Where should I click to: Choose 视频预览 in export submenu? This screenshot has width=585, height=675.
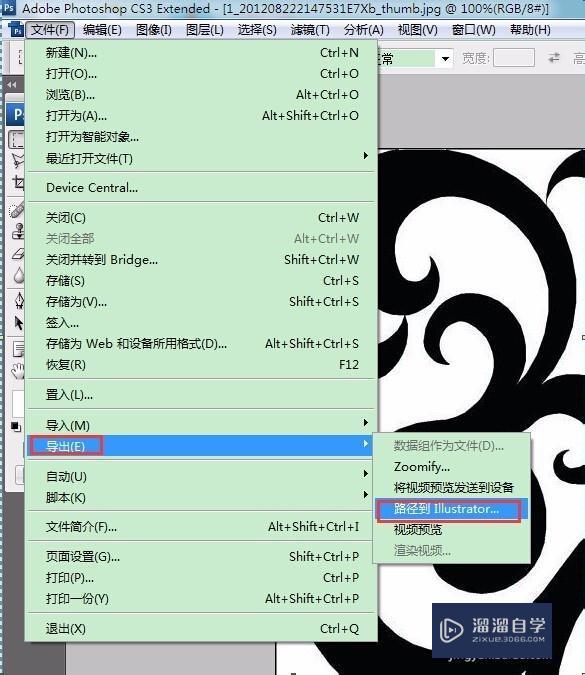point(452,530)
